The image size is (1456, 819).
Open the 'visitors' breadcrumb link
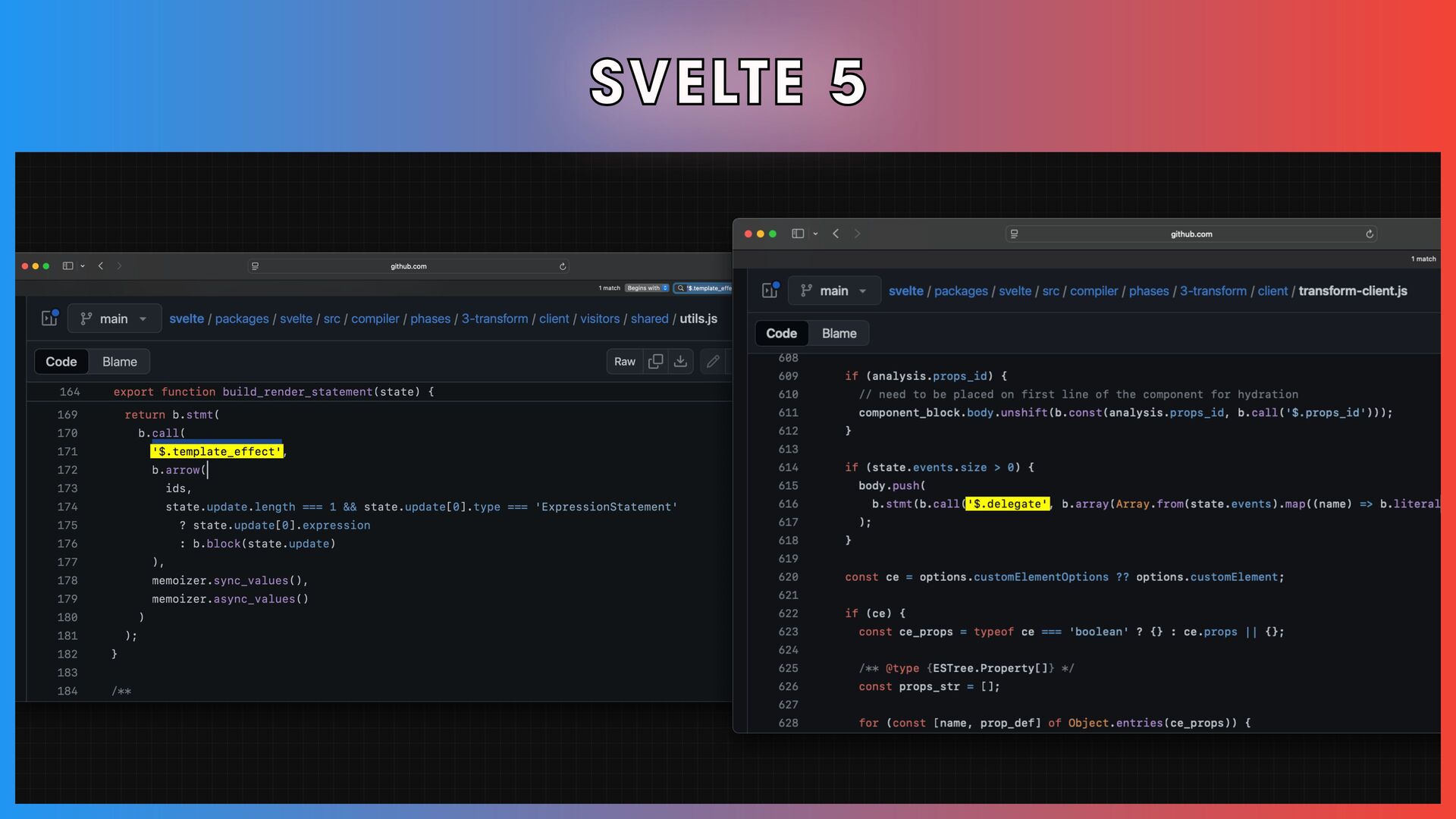pos(600,318)
